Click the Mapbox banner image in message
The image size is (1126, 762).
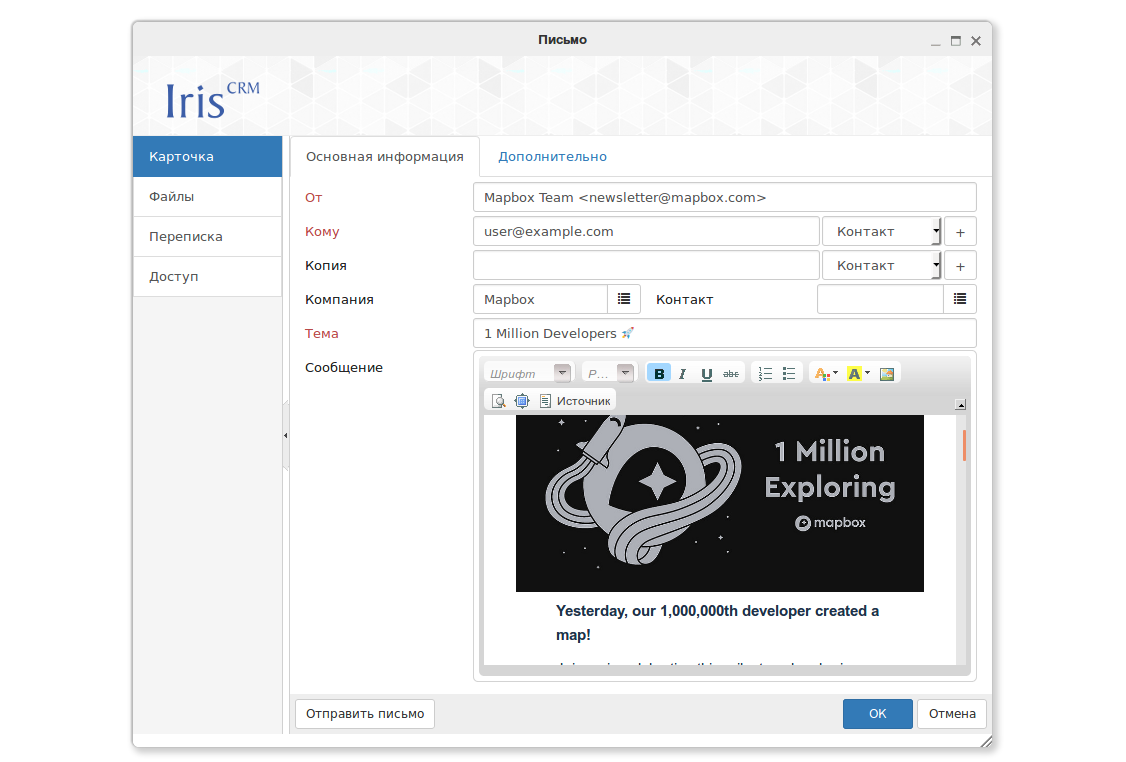pos(720,503)
